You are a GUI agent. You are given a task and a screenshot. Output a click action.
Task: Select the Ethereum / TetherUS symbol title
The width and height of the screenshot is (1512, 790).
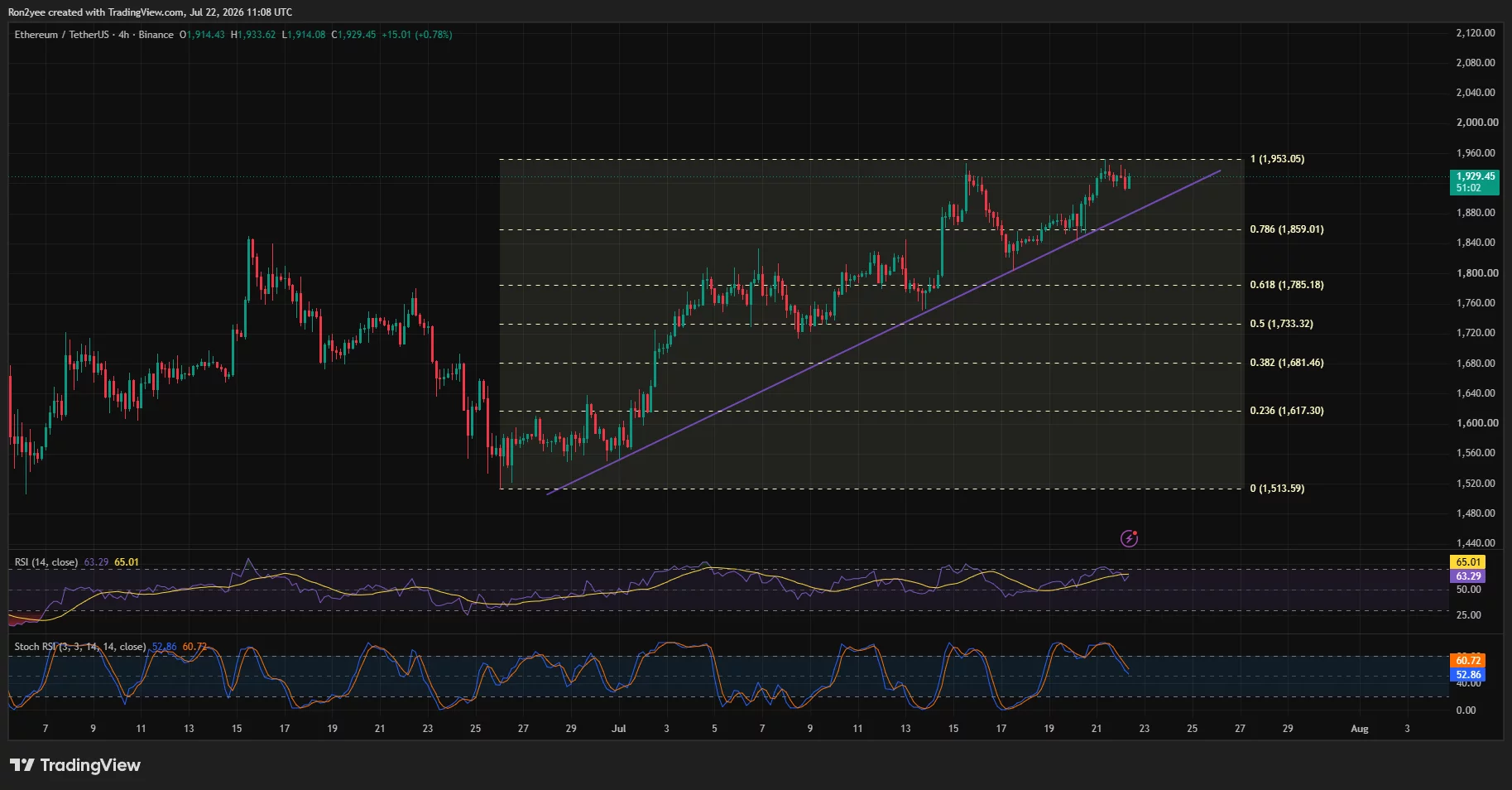[61, 35]
